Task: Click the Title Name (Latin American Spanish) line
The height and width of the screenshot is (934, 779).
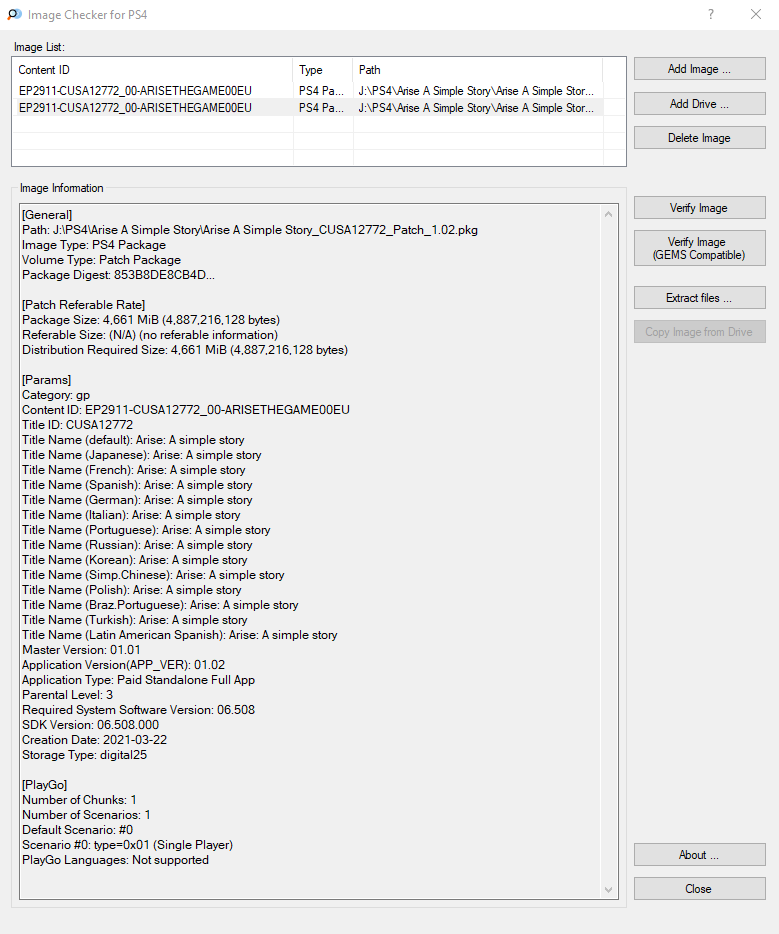Action: (180, 635)
